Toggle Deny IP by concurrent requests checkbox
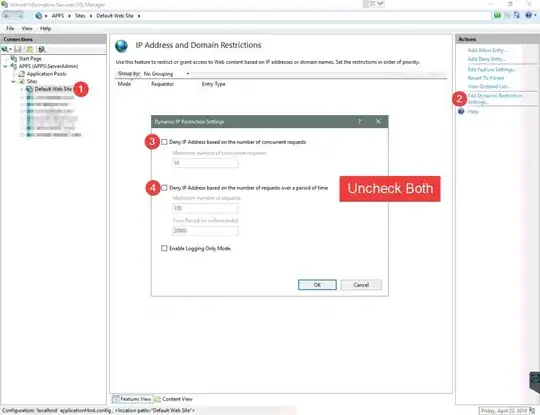 pyautogui.click(x=164, y=142)
